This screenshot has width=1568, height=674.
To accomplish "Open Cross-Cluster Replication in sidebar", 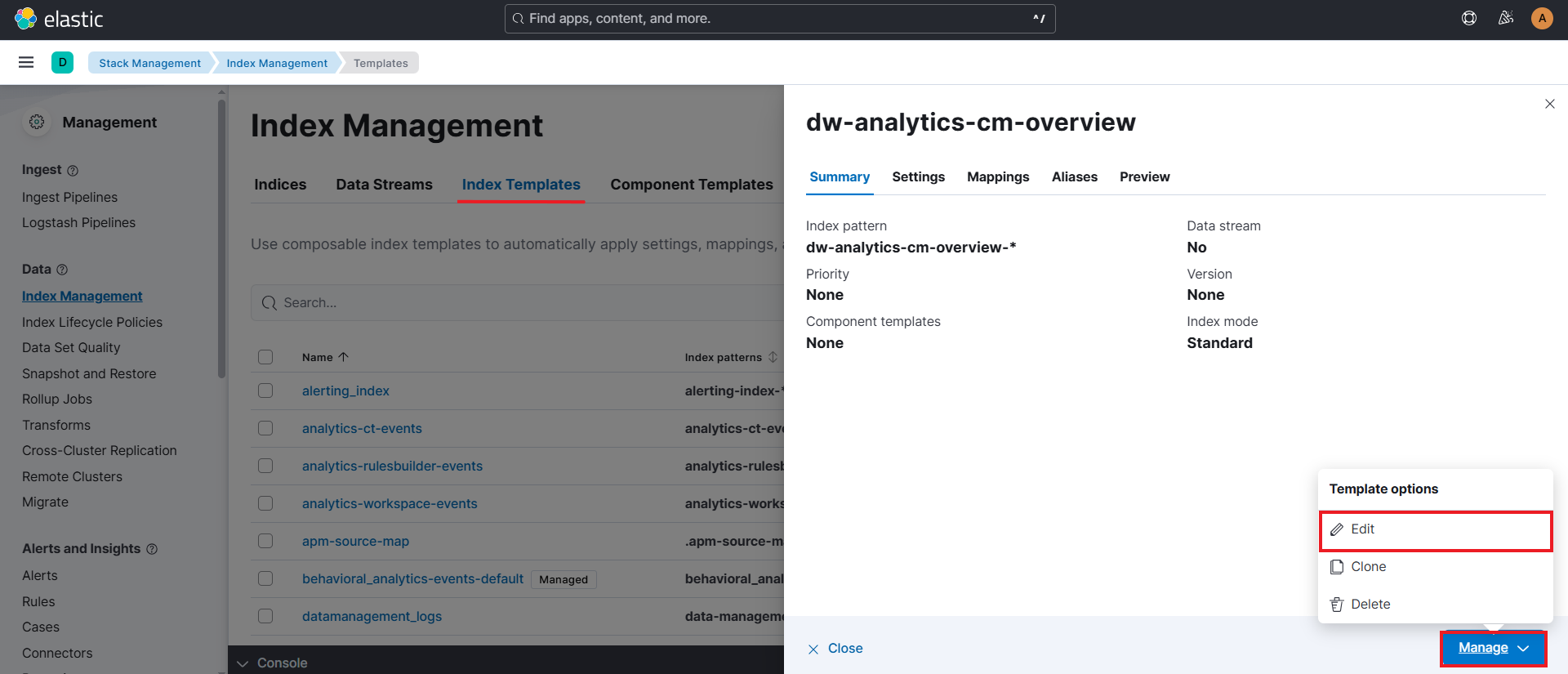I will (100, 451).
